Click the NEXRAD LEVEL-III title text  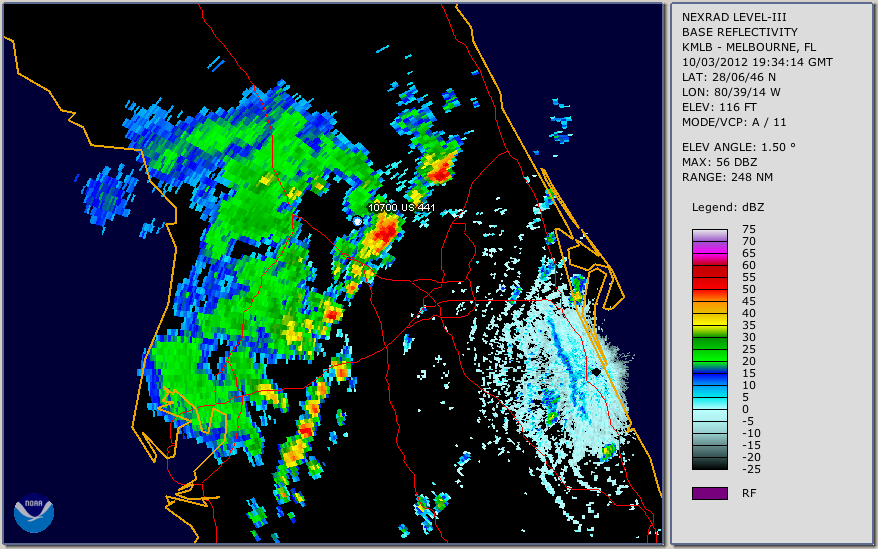734,17
